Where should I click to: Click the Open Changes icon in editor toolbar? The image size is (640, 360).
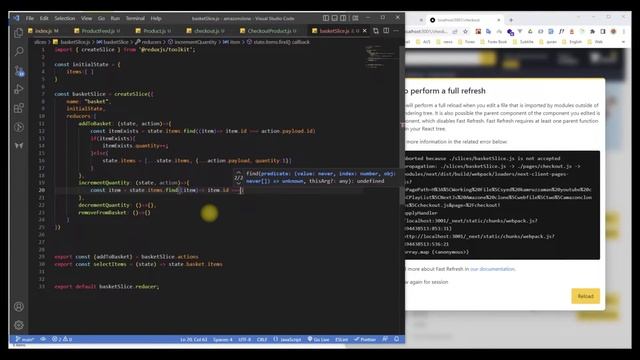tap(376, 31)
